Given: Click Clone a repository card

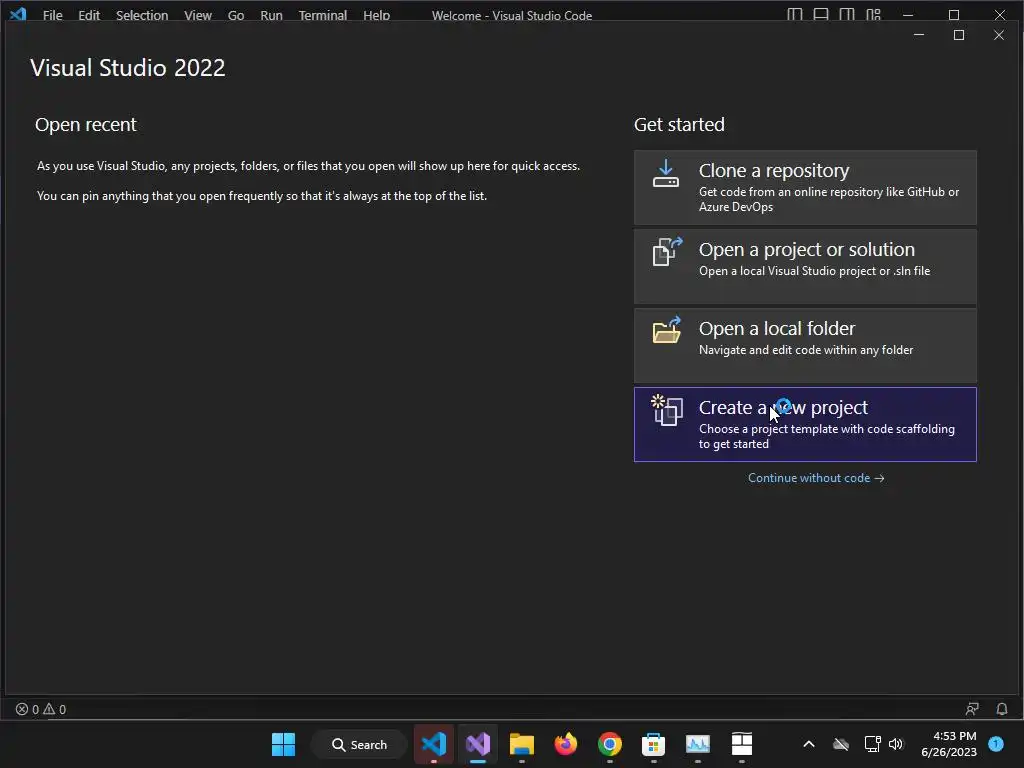Looking at the screenshot, I should (x=805, y=187).
